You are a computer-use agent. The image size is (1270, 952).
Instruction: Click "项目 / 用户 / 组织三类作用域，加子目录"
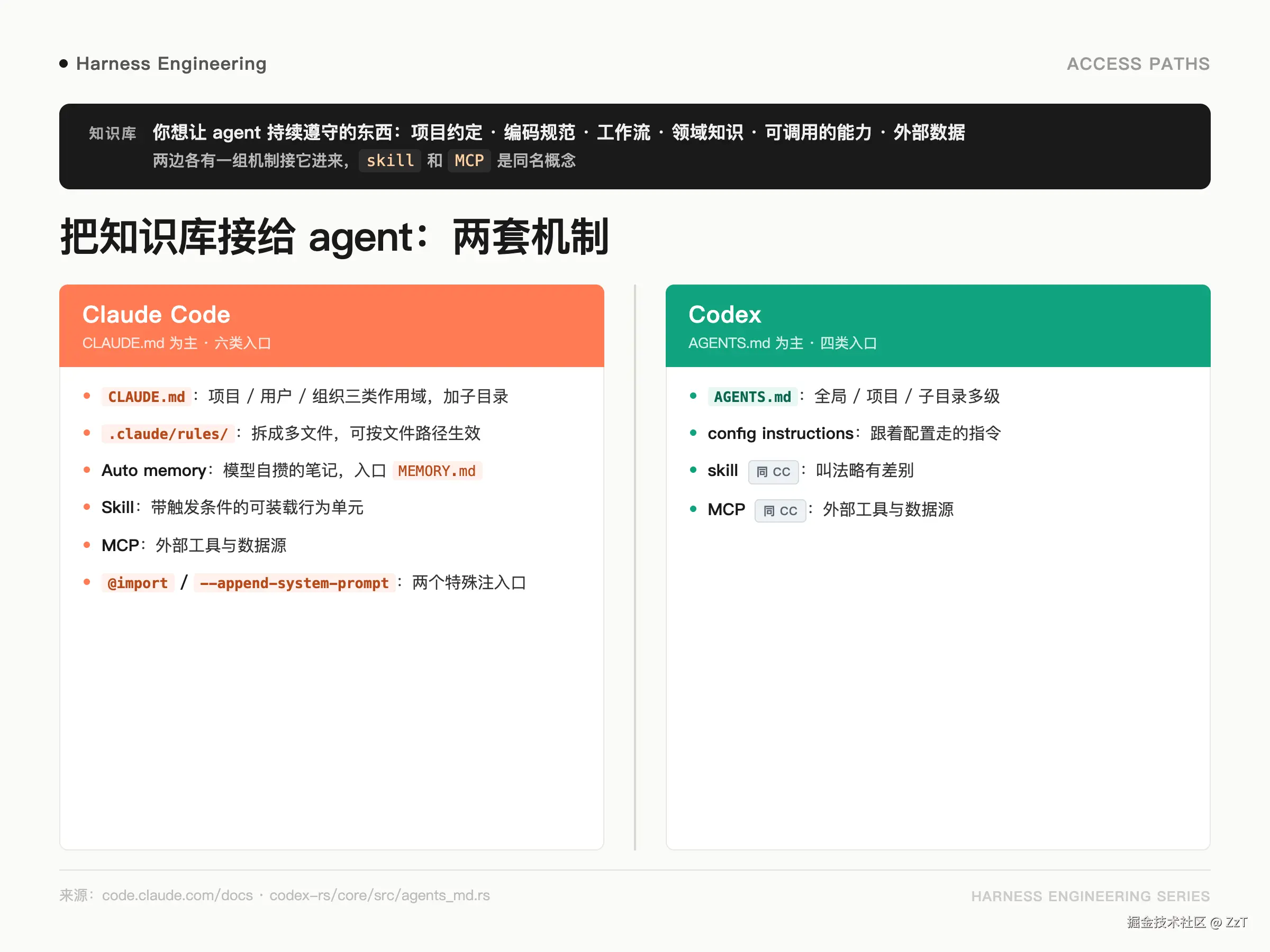(358, 397)
